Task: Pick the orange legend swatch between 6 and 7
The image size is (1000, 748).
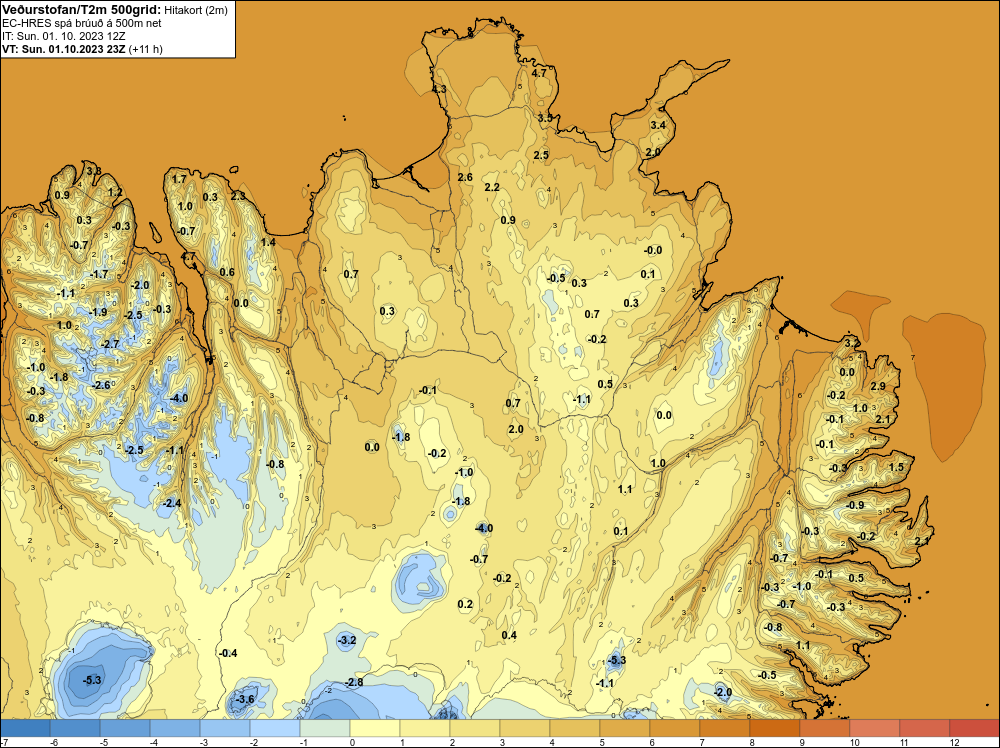Action: pos(675,728)
